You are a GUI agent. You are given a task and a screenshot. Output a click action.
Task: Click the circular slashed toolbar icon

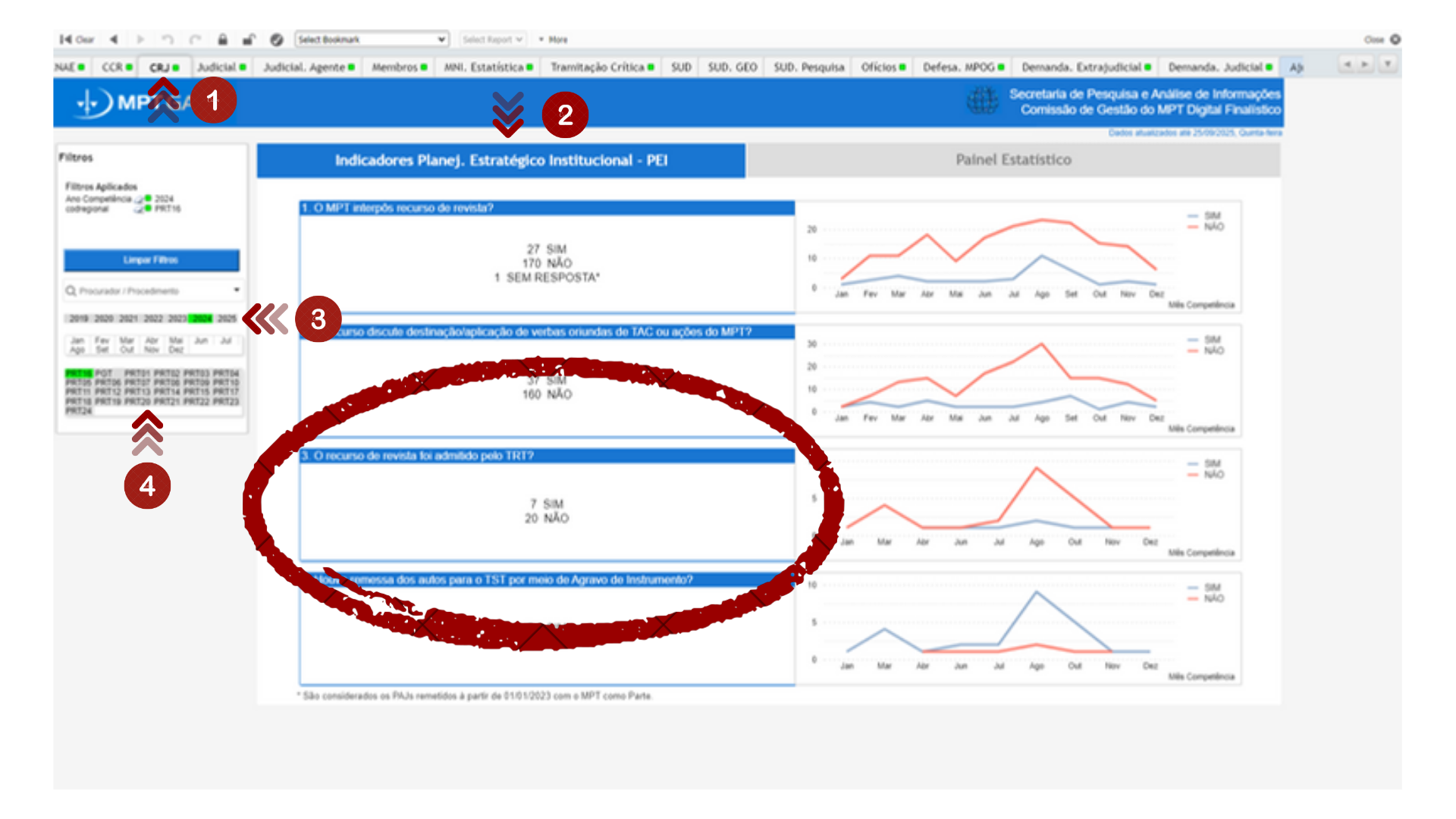tap(277, 39)
